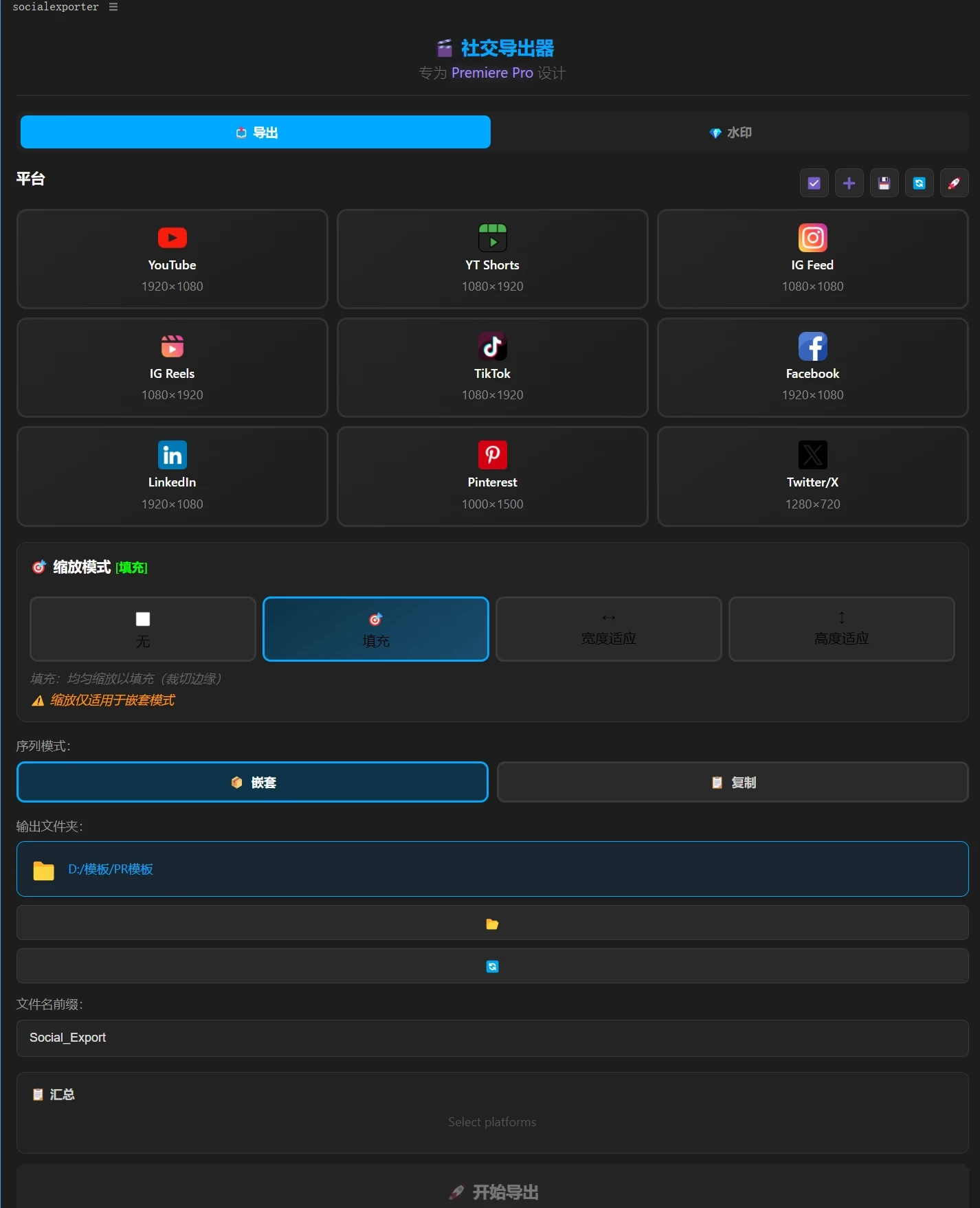This screenshot has width=980, height=1208.
Task: Choose the 宽度适应 scale mode
Action: pos(609,629)
